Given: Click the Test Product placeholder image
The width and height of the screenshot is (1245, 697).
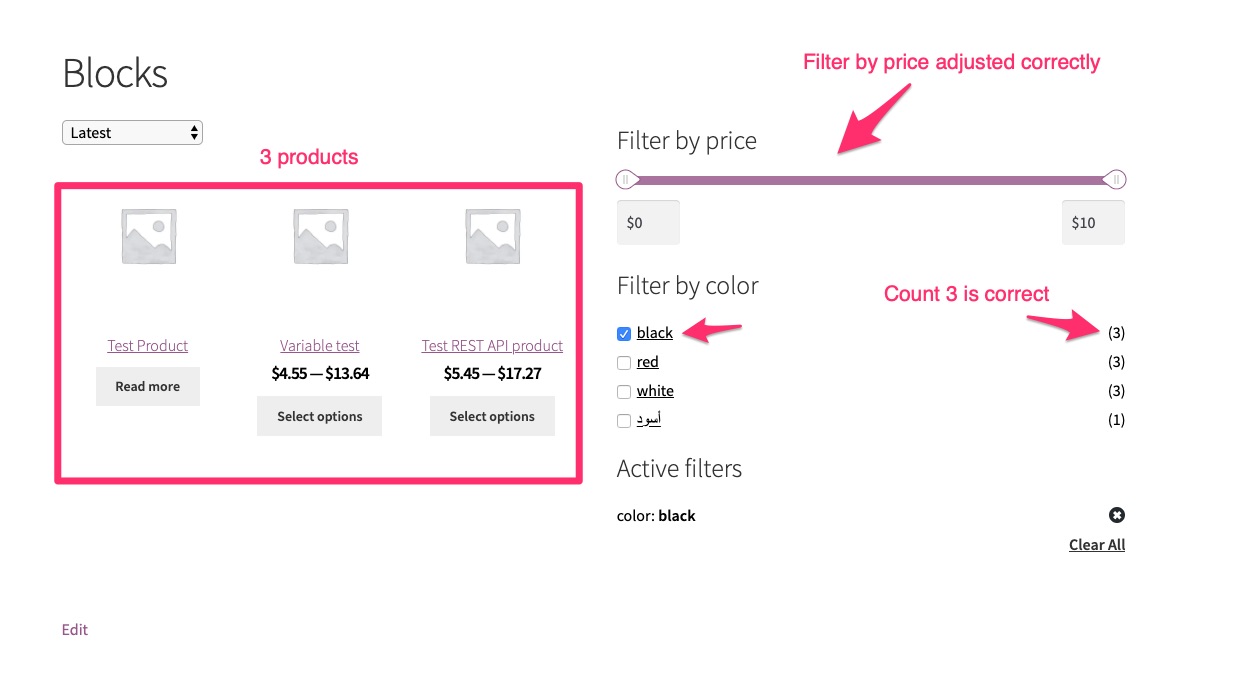Looking at the screenshot, I should 147,235.
